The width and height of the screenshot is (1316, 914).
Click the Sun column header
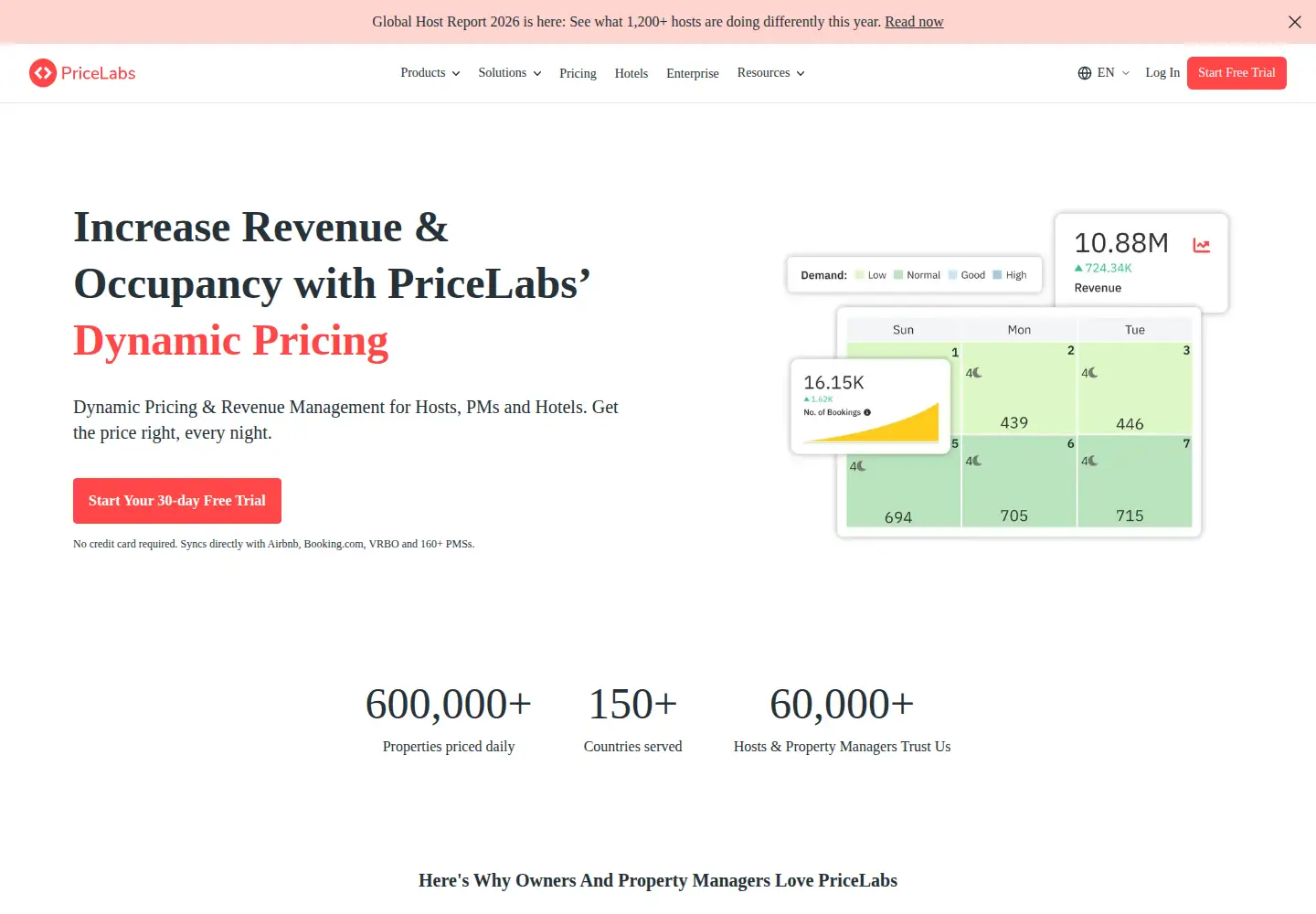click(903, 330)
